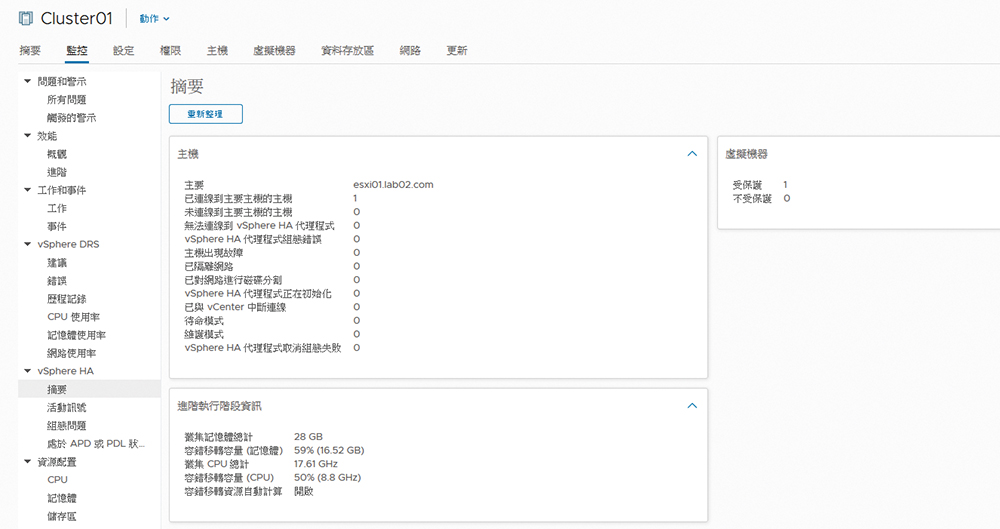Click the 50% (8.8 GHz) failover CPU value
Viewport: 1000px width, 529px height.
click(x=327, y=477)
